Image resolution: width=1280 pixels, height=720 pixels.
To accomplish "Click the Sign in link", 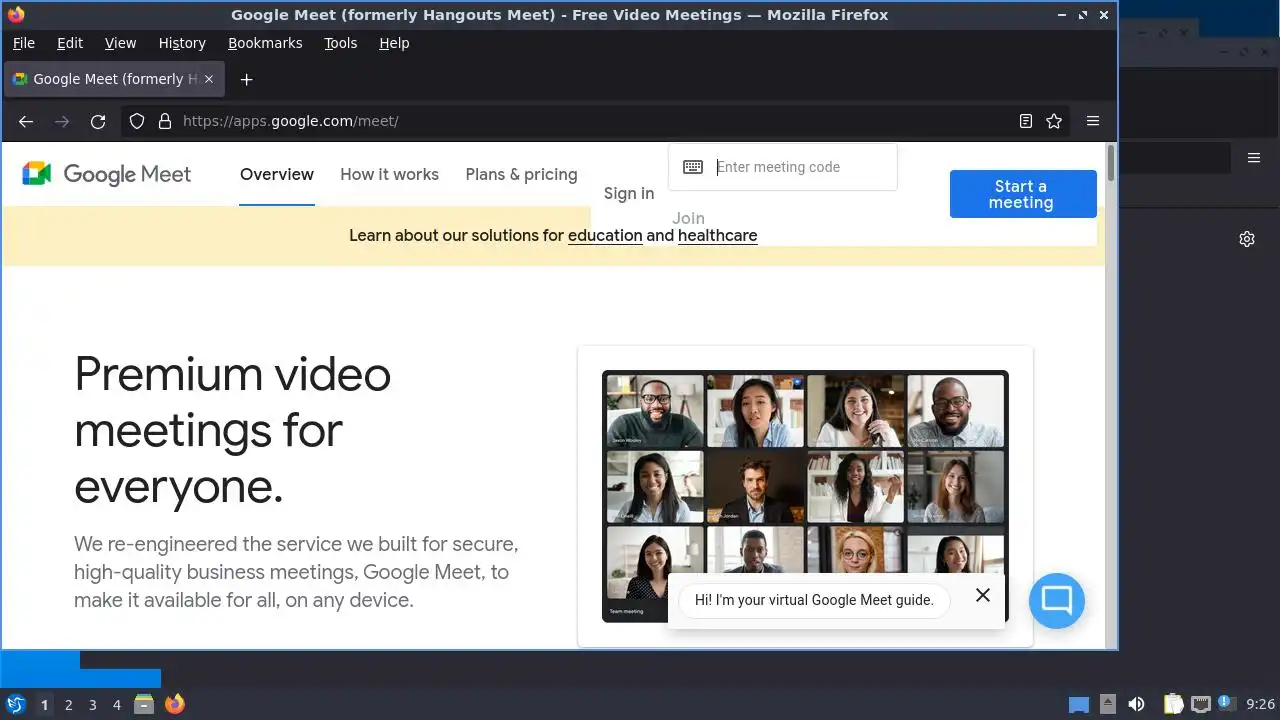I will [x=629, y=193].
